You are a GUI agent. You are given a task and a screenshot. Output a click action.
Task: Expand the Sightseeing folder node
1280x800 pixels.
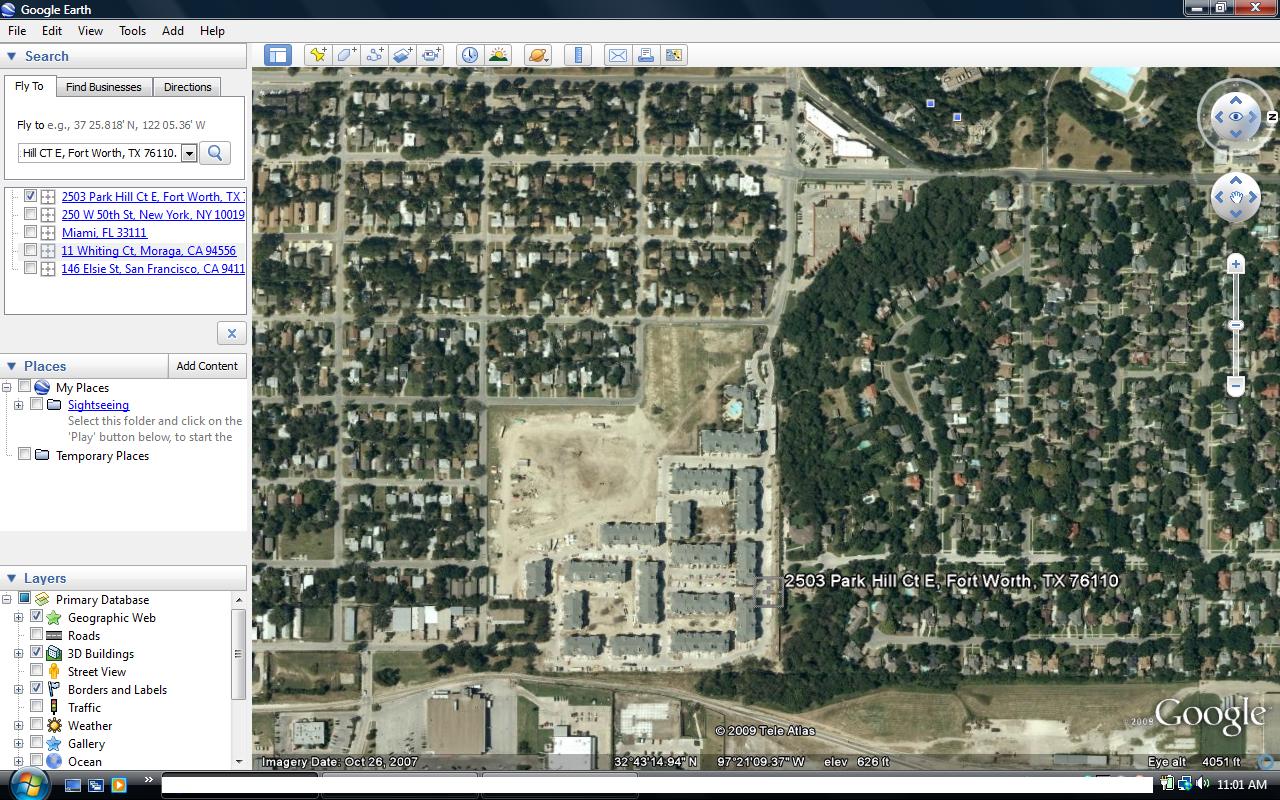(x=19, y=405)
